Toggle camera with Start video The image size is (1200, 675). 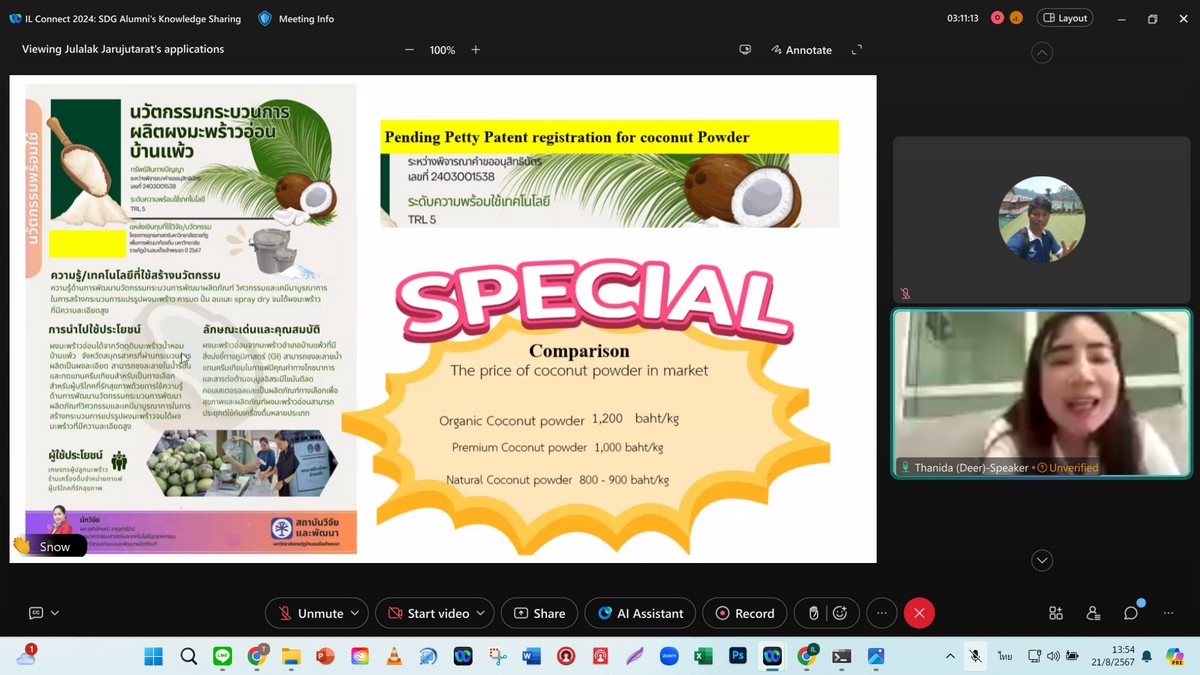pos(428,613)
